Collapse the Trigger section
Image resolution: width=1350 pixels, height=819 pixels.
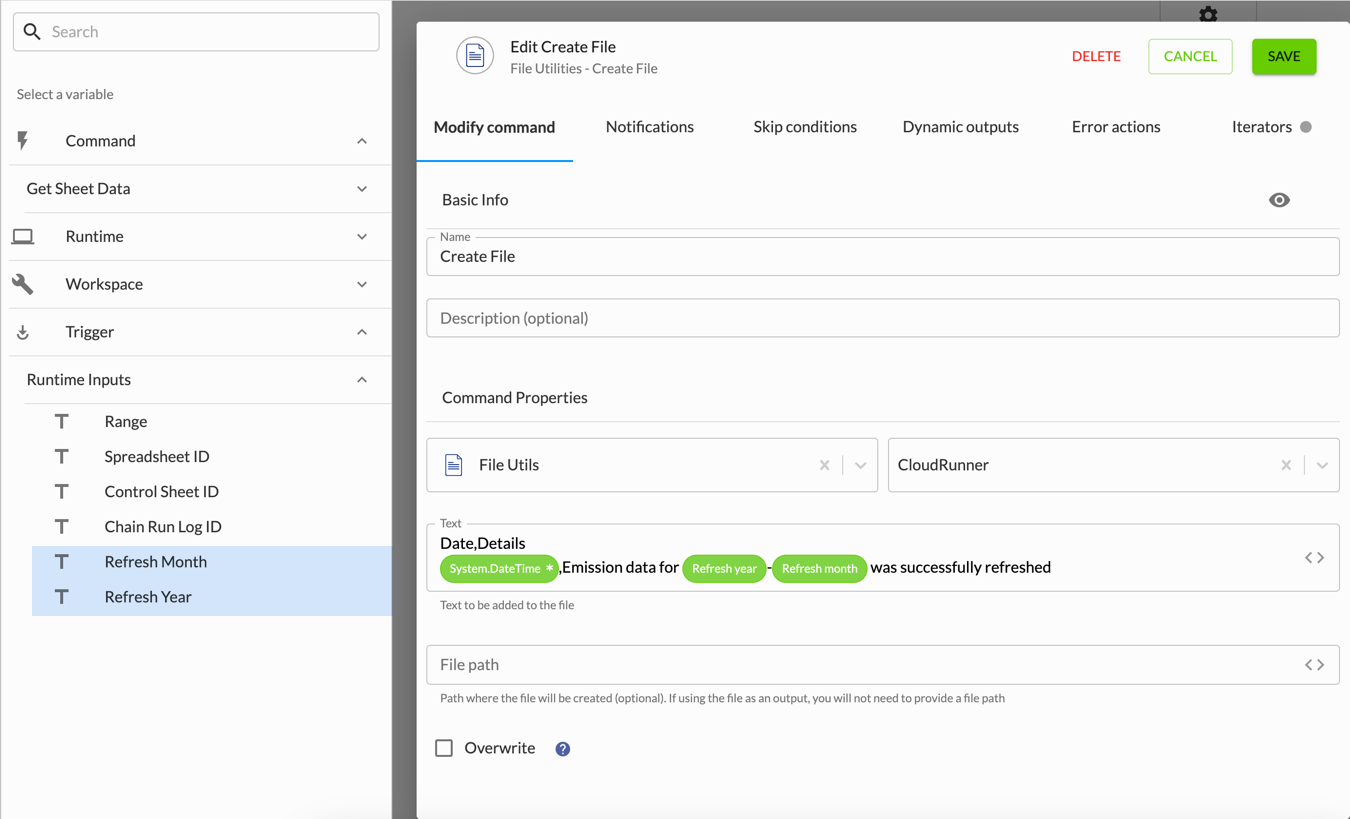(x=362, y=332)
